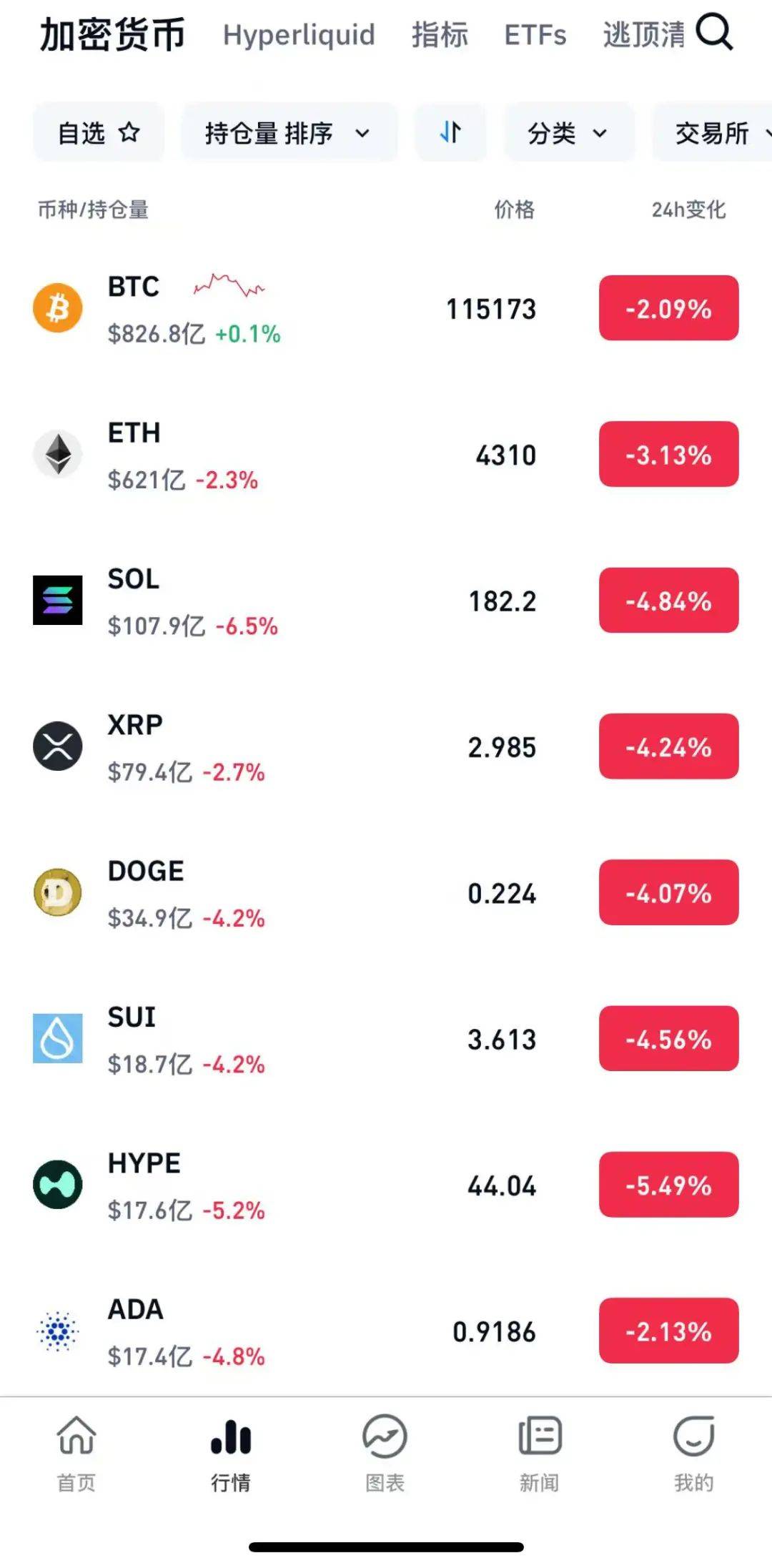Viewport: 772px width, 1568px height.
Task: Open the search magnifier icon
Action: pyautogui.click(x=714, y=32)
